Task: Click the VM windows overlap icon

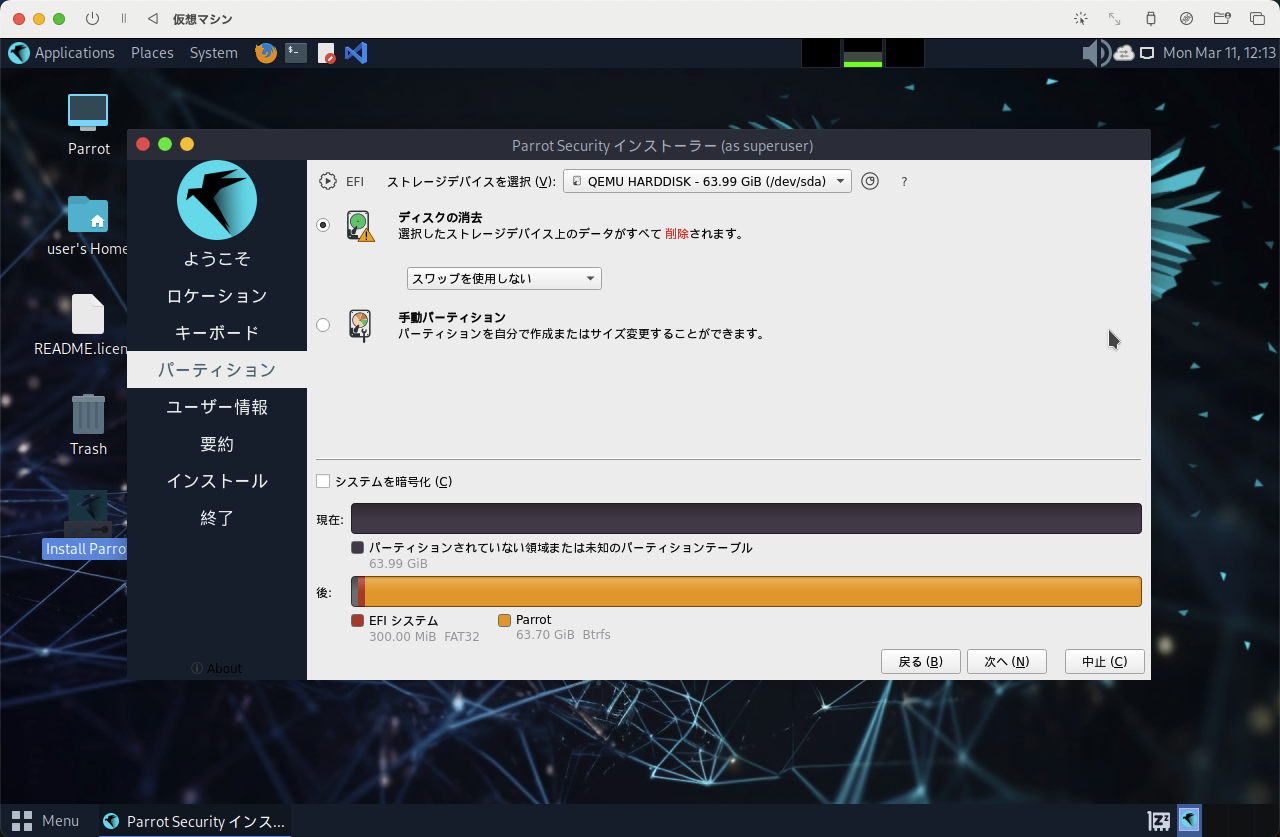Action: (1257, 19)
